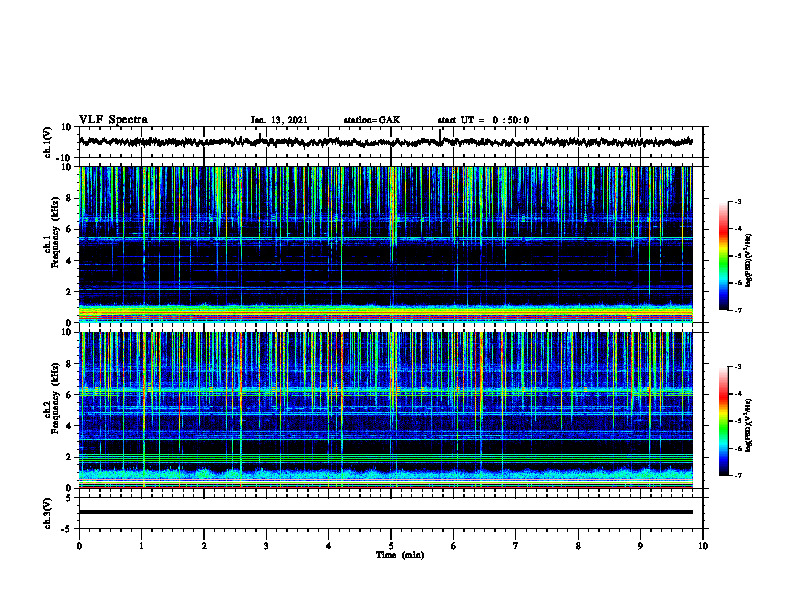Click the ch.2 spectrogram "8" kHz tick label
The height and width of the screenshot is (612, 792).
coord(69,364)
